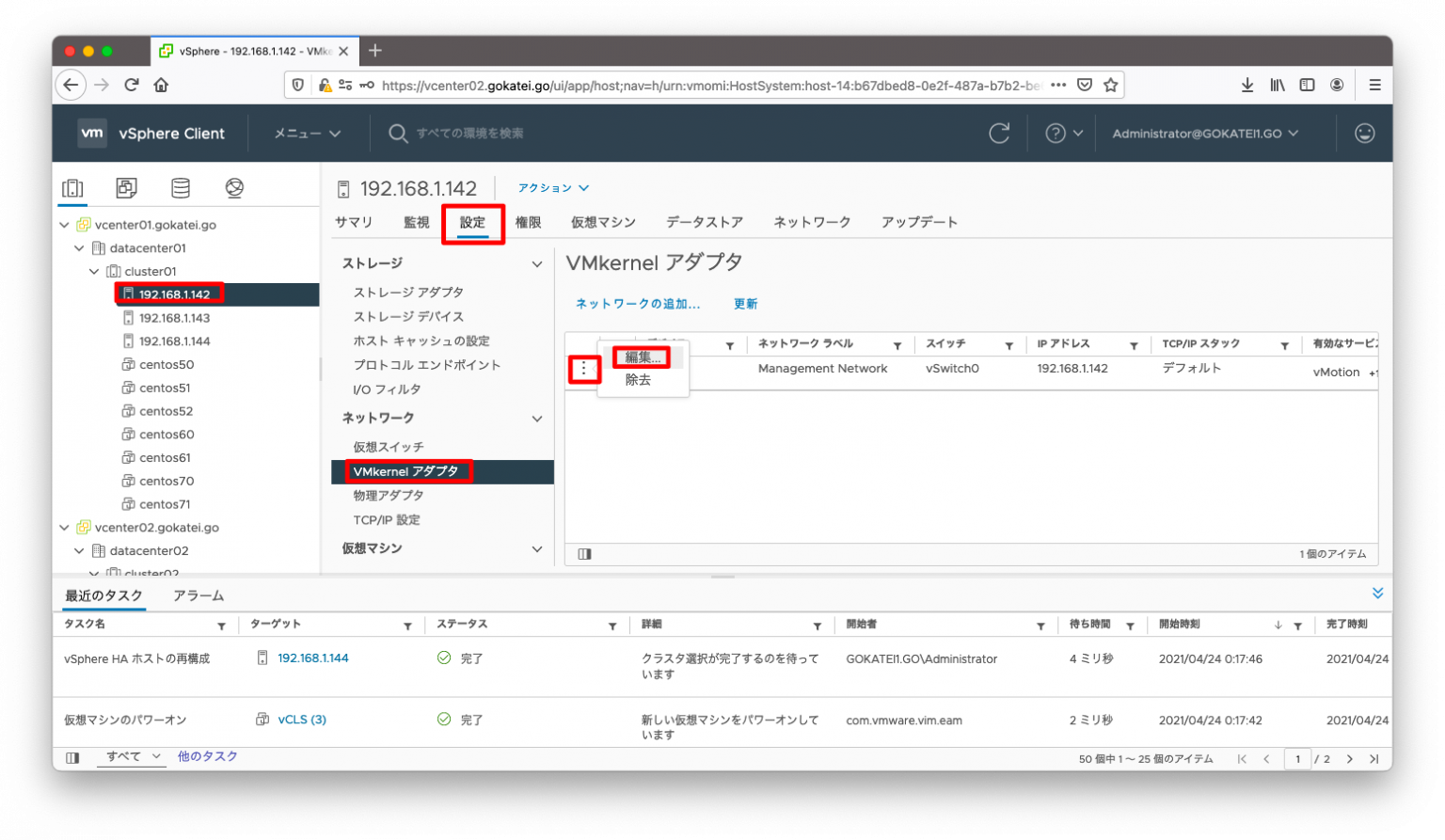Open the vCLS (3) link in recent tasks

pos(303,719)
